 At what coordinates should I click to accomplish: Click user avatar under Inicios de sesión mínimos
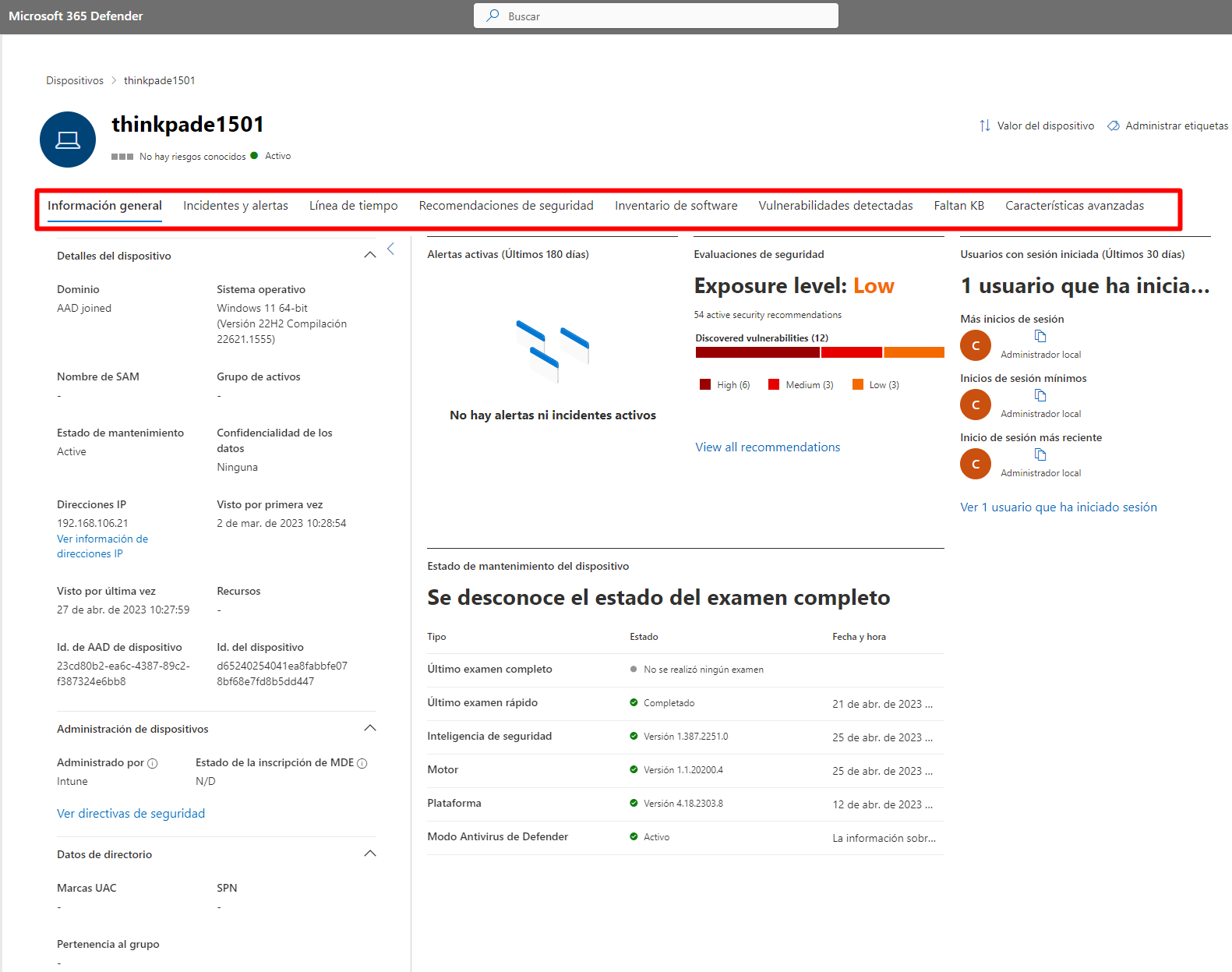[976, 405]
